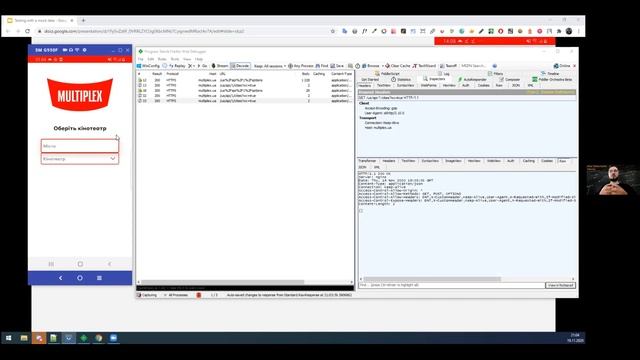The image size is (640, 360).
Task: Click the response Find text field
Action: 451,285
